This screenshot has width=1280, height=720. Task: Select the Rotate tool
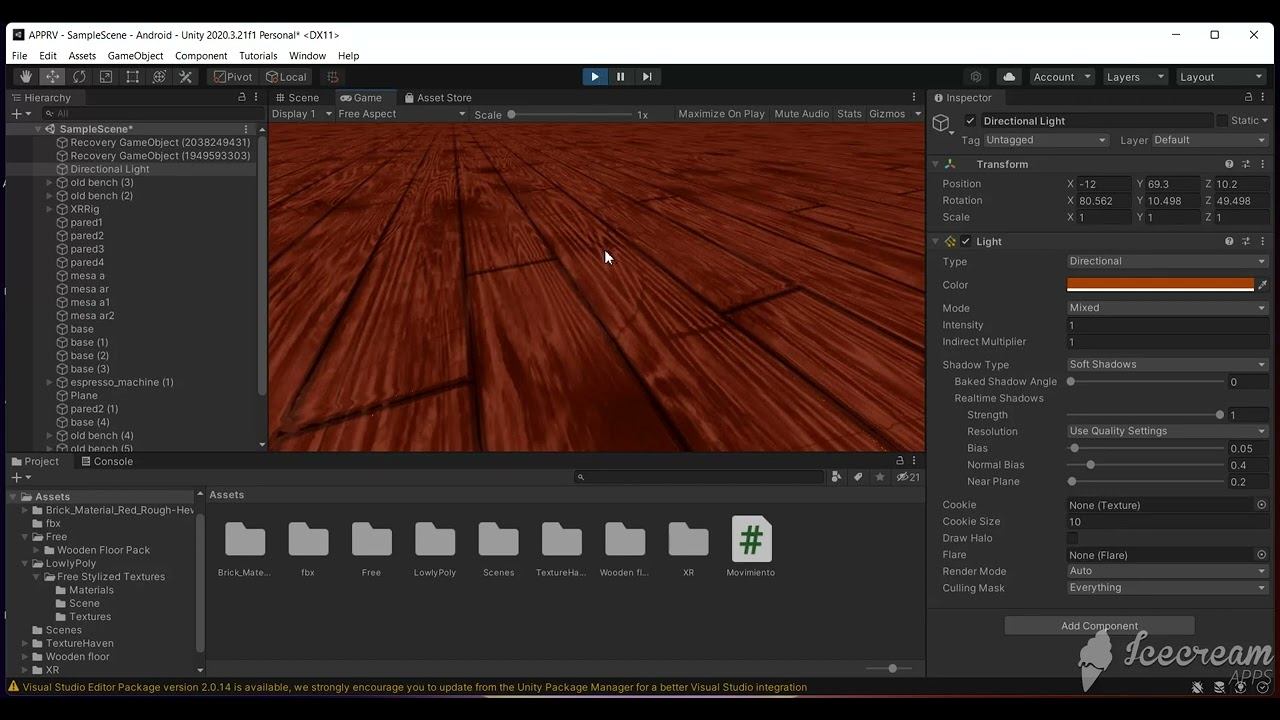(79, 77)
